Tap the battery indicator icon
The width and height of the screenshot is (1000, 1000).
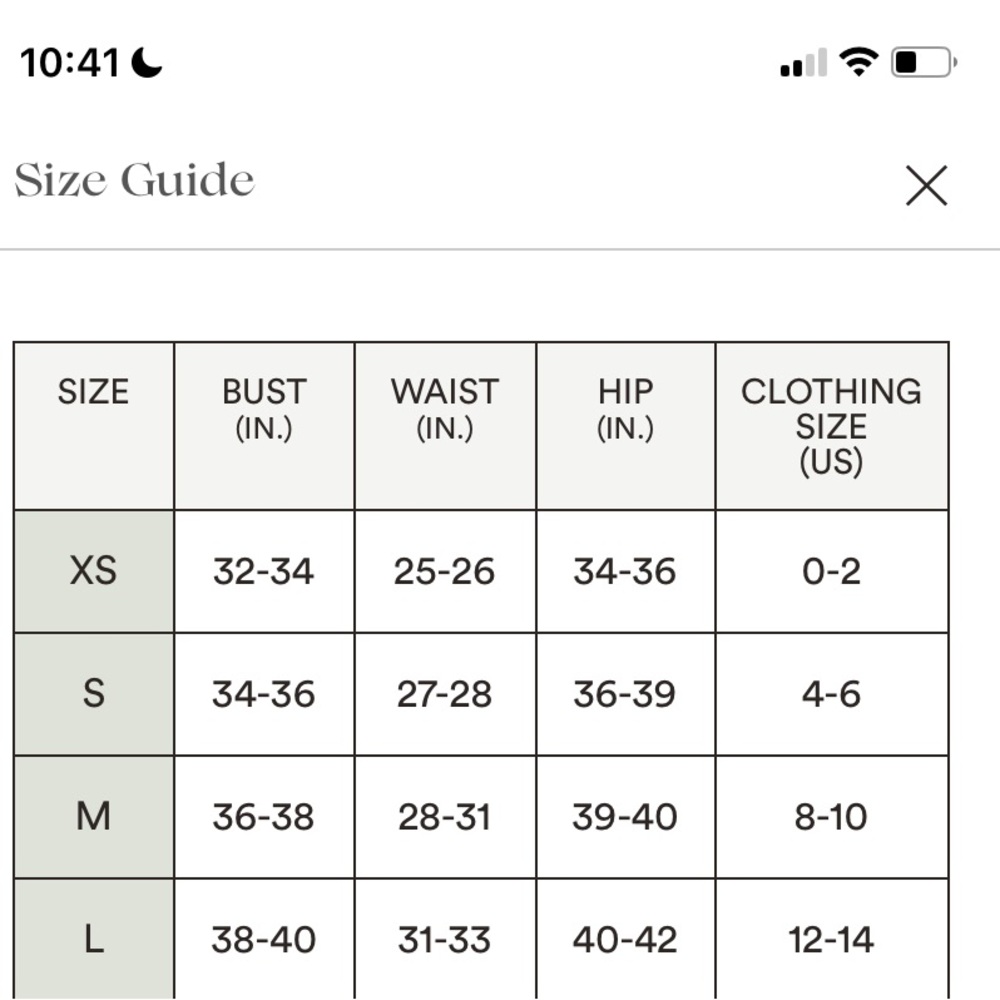(x=923, y=62)
